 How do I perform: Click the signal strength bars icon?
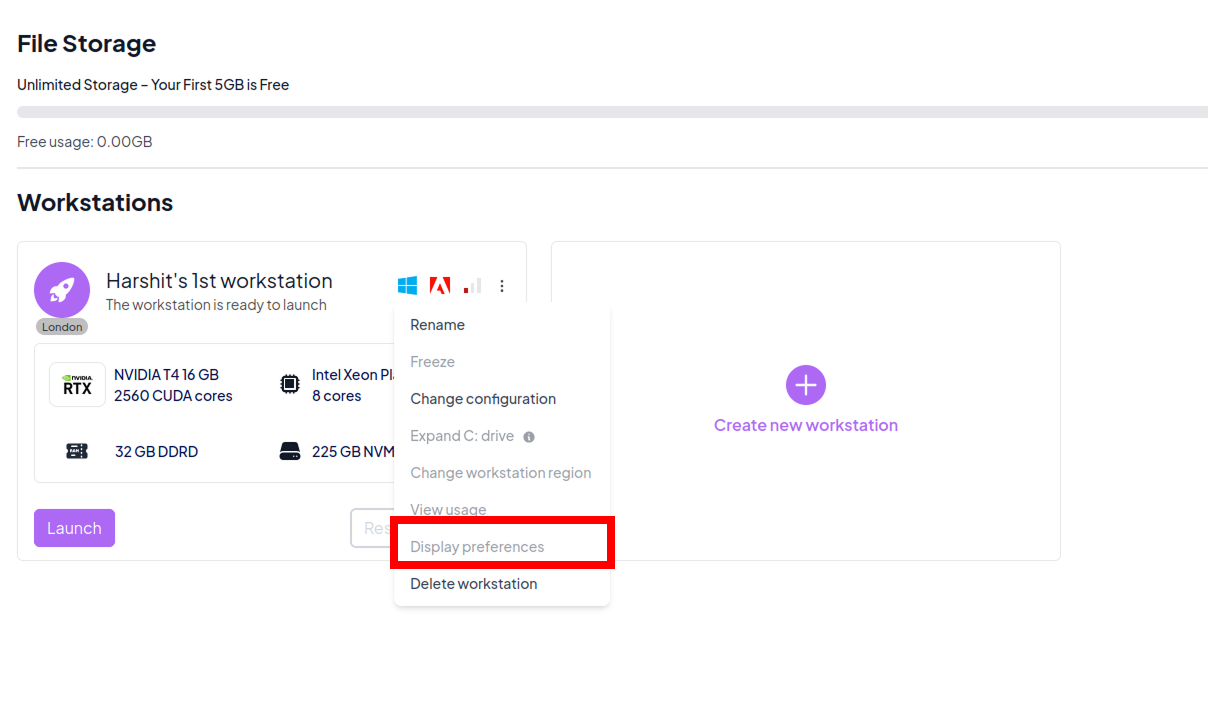[x=472, y=286]
